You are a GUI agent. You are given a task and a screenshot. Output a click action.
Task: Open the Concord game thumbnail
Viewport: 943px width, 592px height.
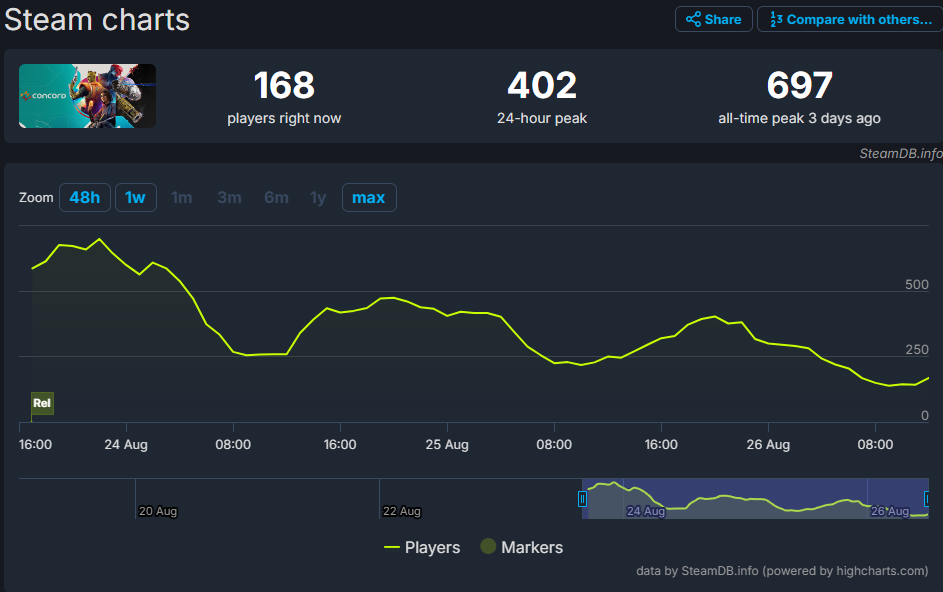[87, 96]
